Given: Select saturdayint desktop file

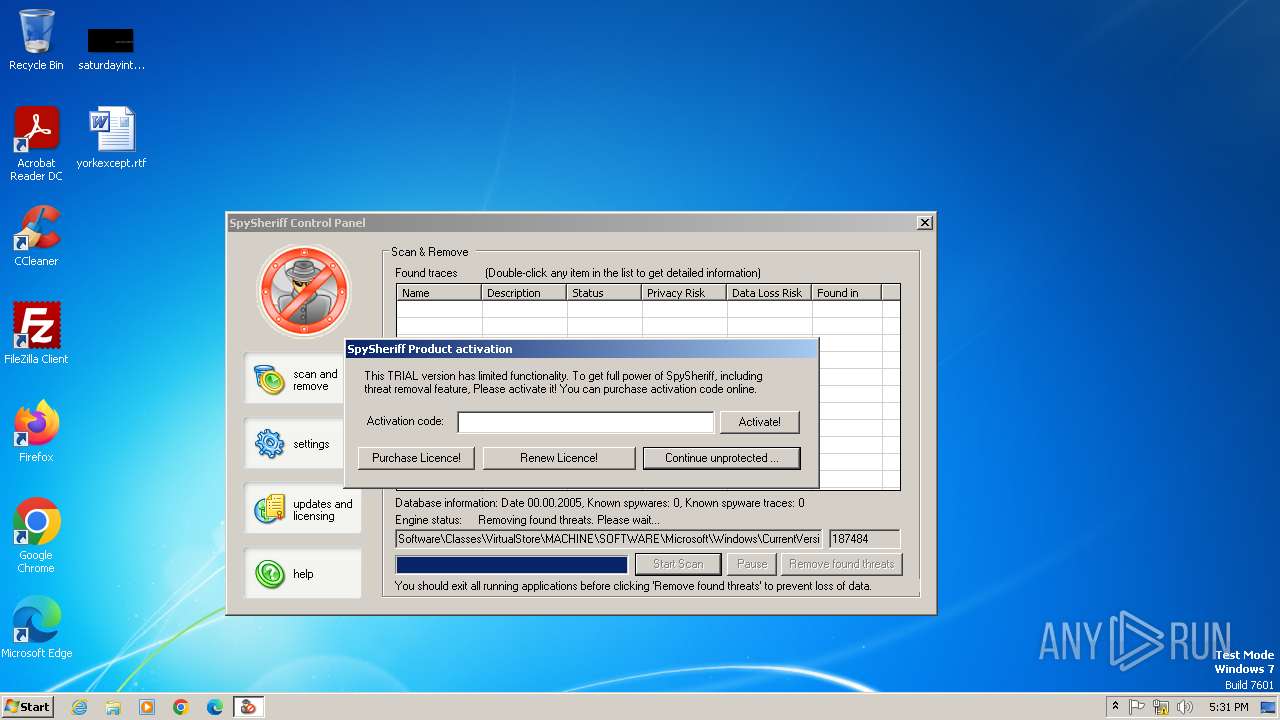Looking at the screenshot, I should click(111, 48).
